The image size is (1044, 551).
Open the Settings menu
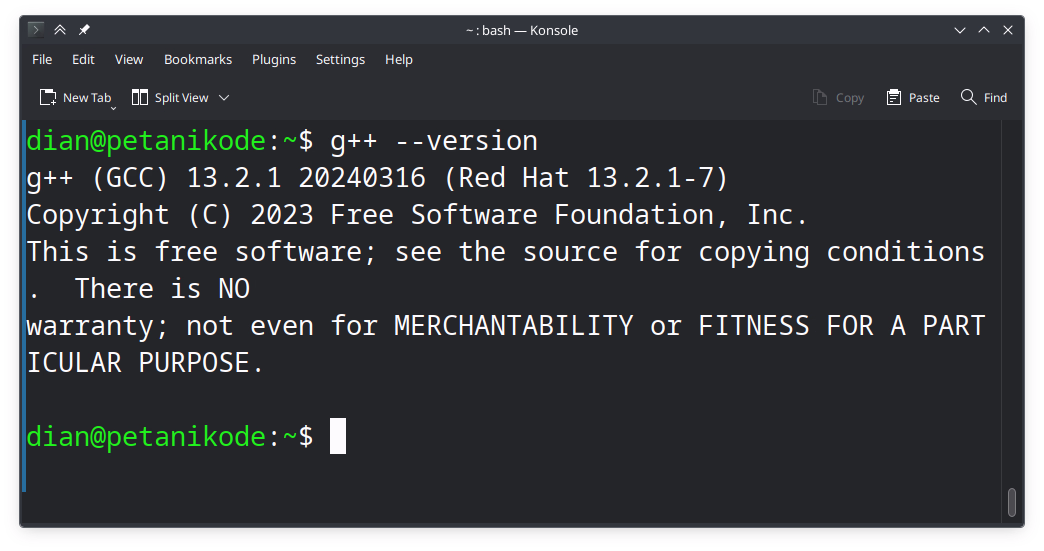click(340, 59)
